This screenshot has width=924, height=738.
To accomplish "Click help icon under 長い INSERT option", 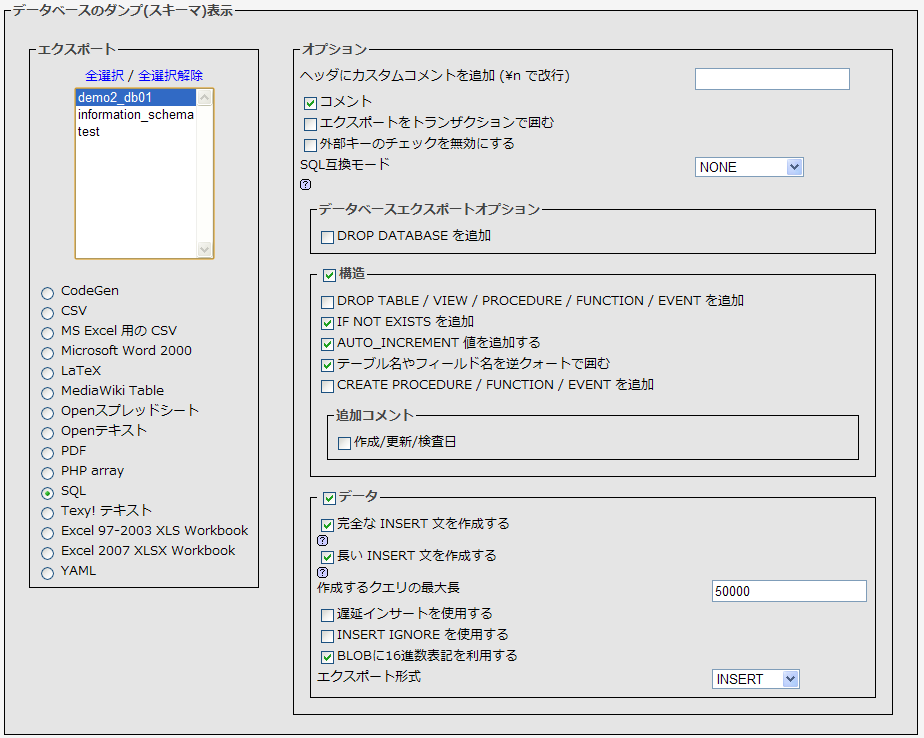I will (323, 573).
